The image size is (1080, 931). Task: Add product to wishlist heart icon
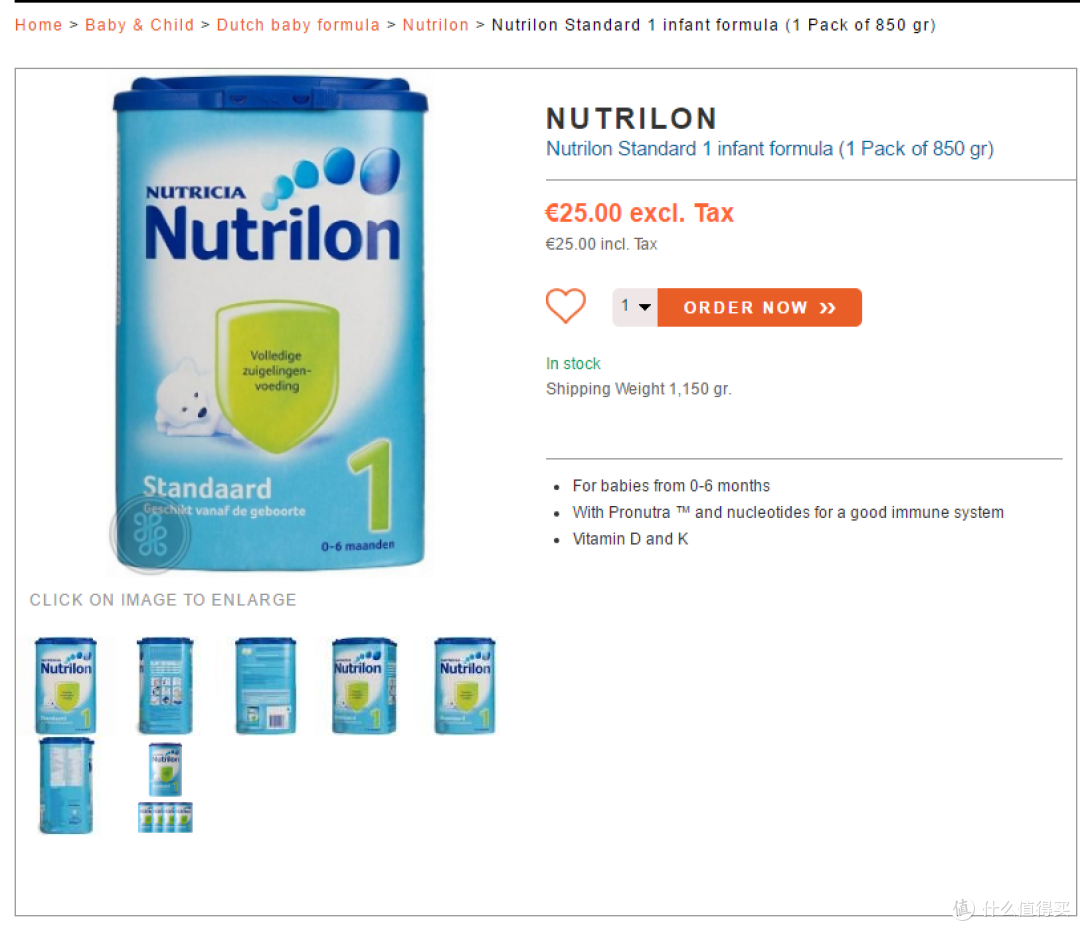(565, 306)
